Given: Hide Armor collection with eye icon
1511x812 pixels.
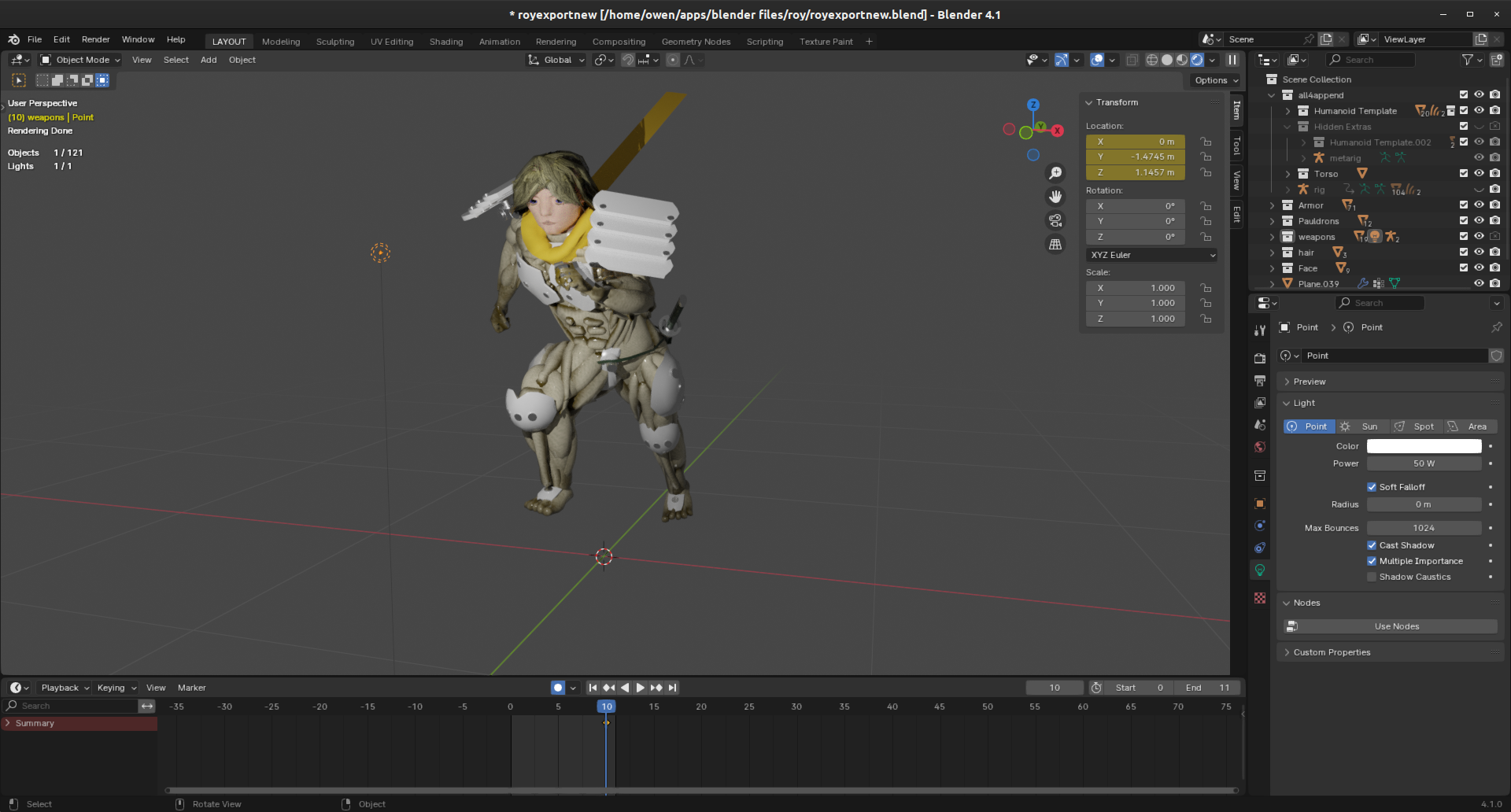Looking at the screenshot, I should tap(1479, 205).
